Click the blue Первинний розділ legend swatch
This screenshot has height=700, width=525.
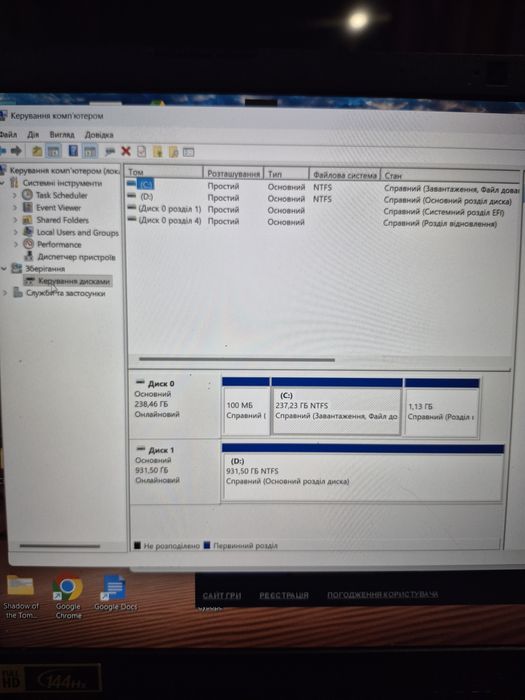coord(207,545)
